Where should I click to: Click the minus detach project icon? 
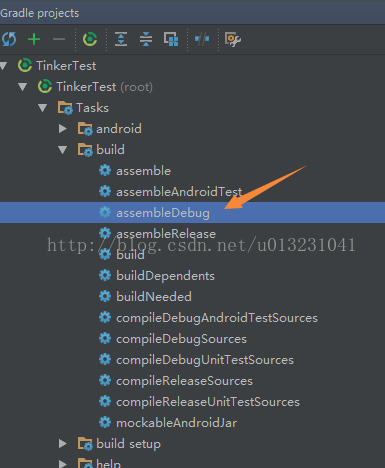click(x=59, y=39)
